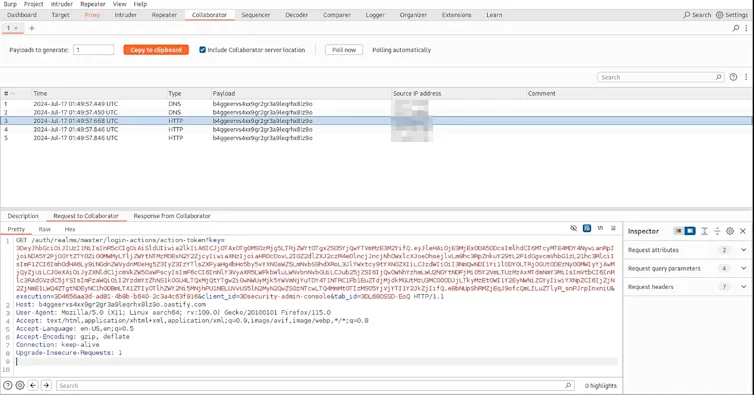Select HTTP interaction row 5
Image resolution: width=754 pixels, height=395 pixels.
tap(377, 138)
